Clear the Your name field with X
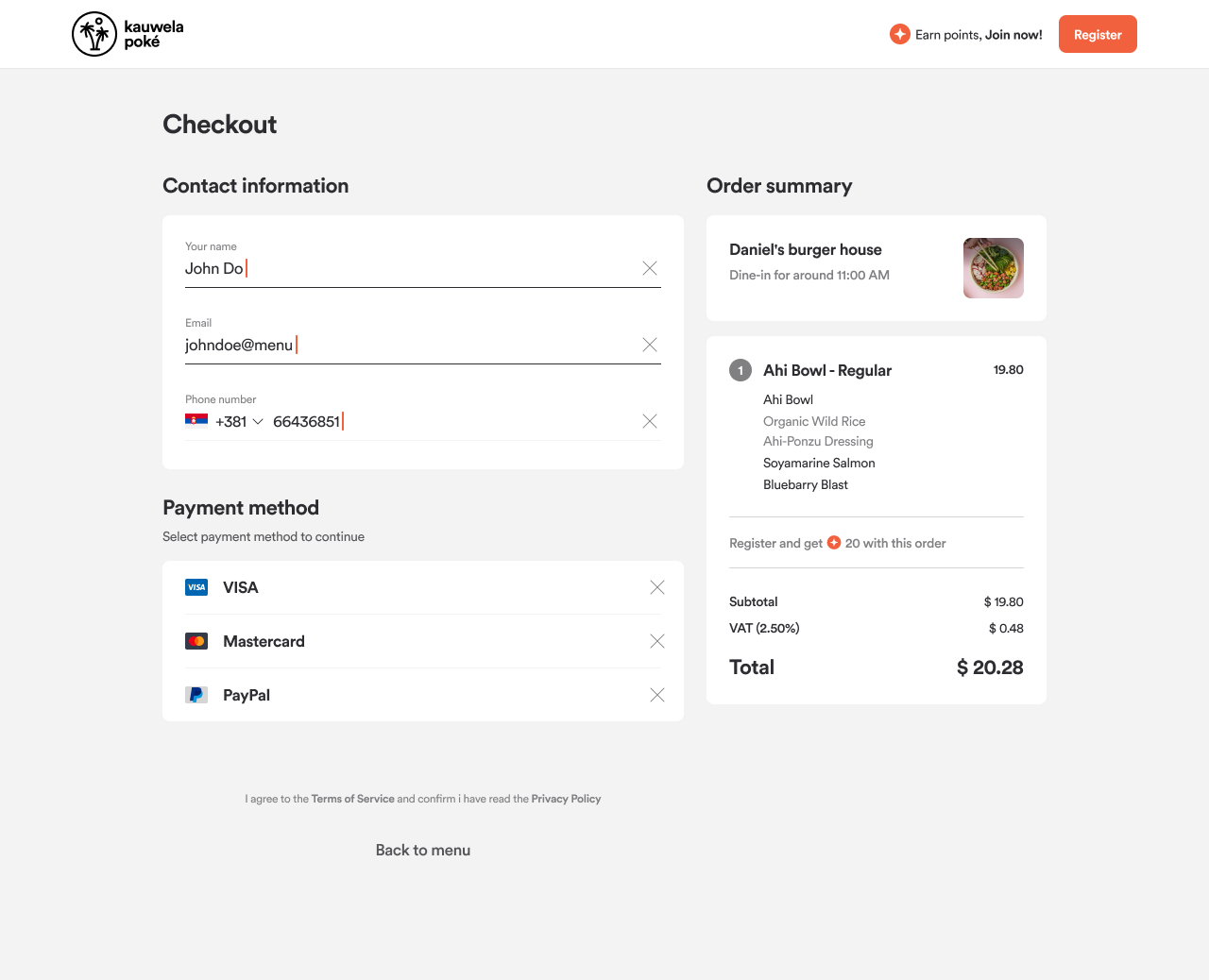Screen dimensions: 1209x980 click(x=650, y=268)
